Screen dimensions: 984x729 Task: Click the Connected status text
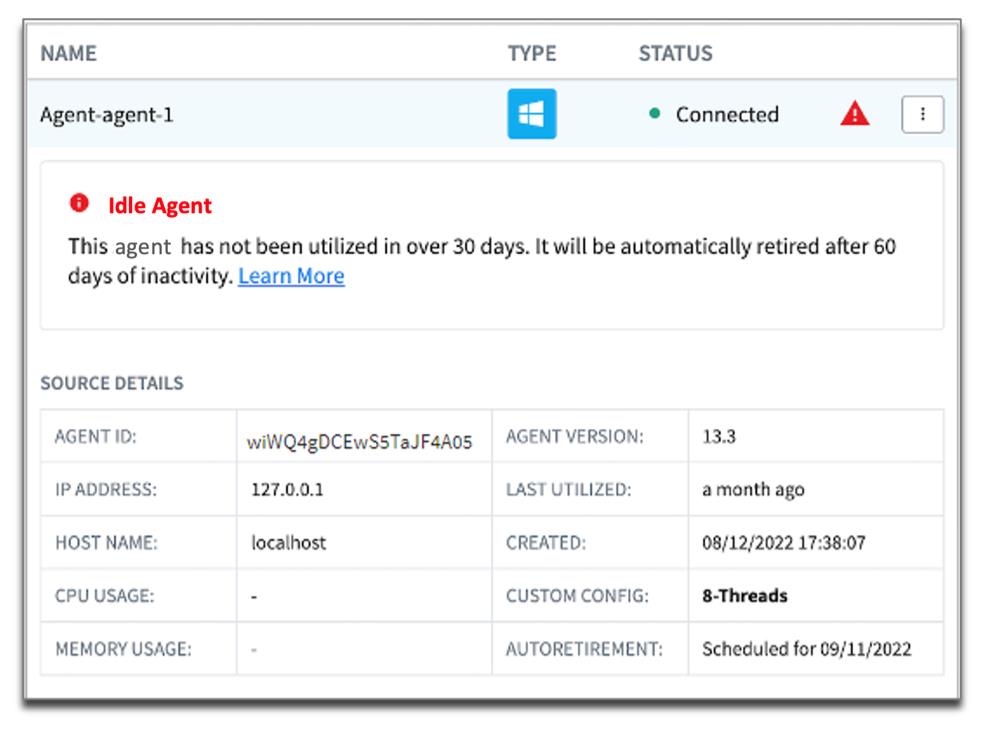click(x=727, y=114)
